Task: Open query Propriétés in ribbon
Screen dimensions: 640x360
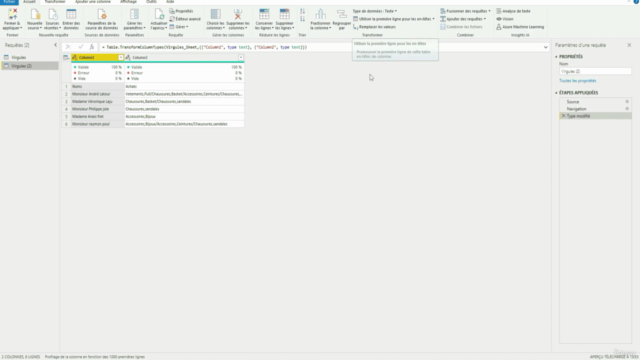Action: point(181,11)
